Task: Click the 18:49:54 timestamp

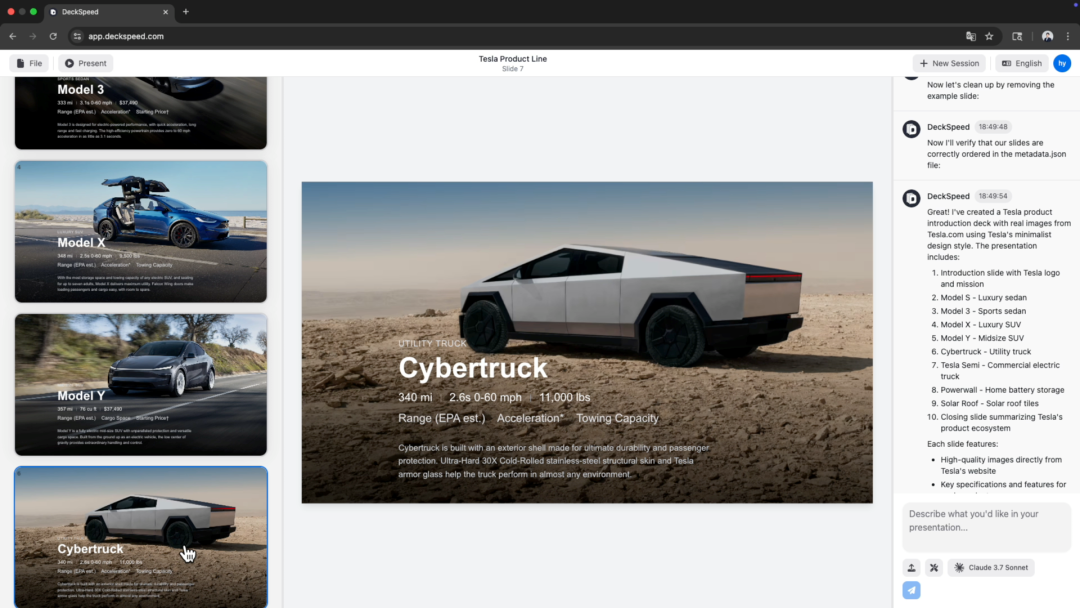Action: (x=993, y=196)
